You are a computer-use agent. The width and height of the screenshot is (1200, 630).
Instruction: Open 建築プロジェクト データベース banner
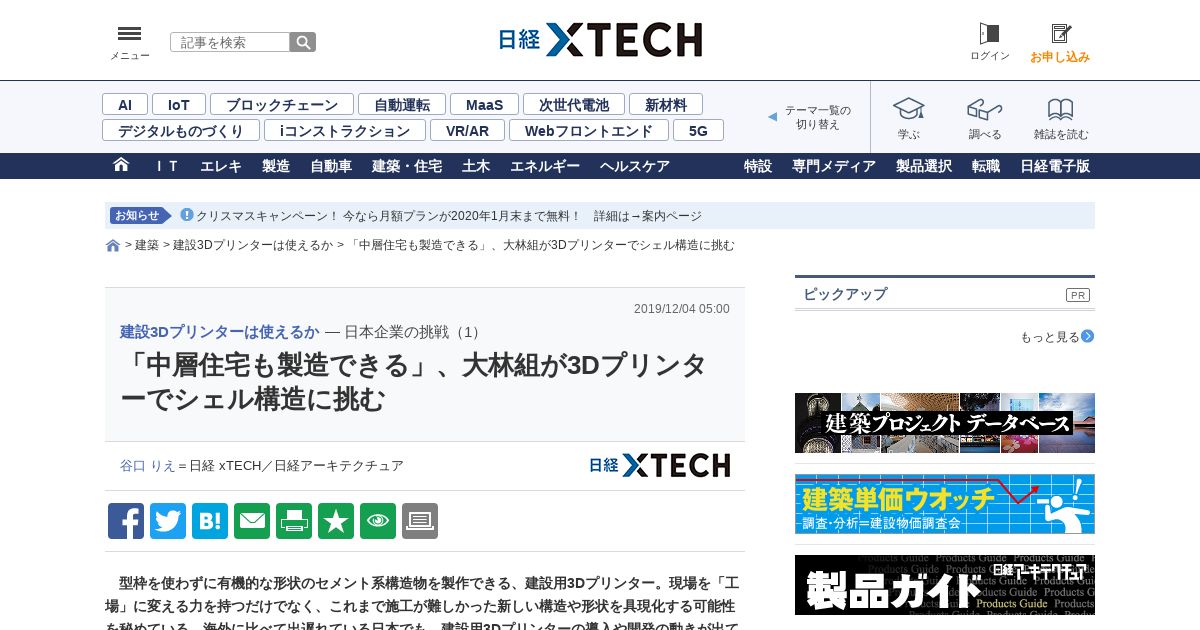click(945, 423)
